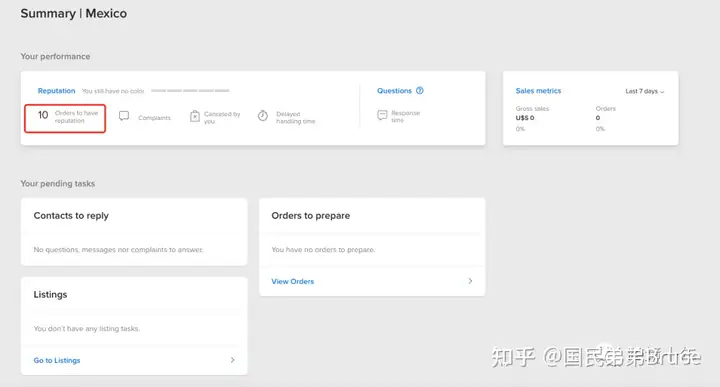Click the reputation color progress bar
Screen dimensions: 720x387
pos(190,91)
